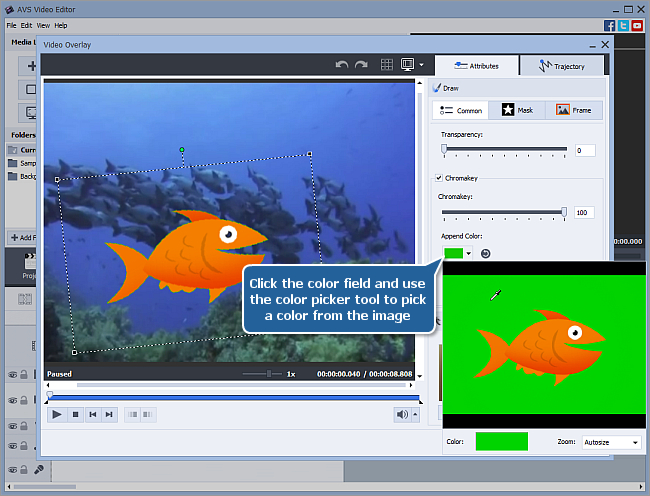
Task: Click the Stop button
Action: click(75, 414)
